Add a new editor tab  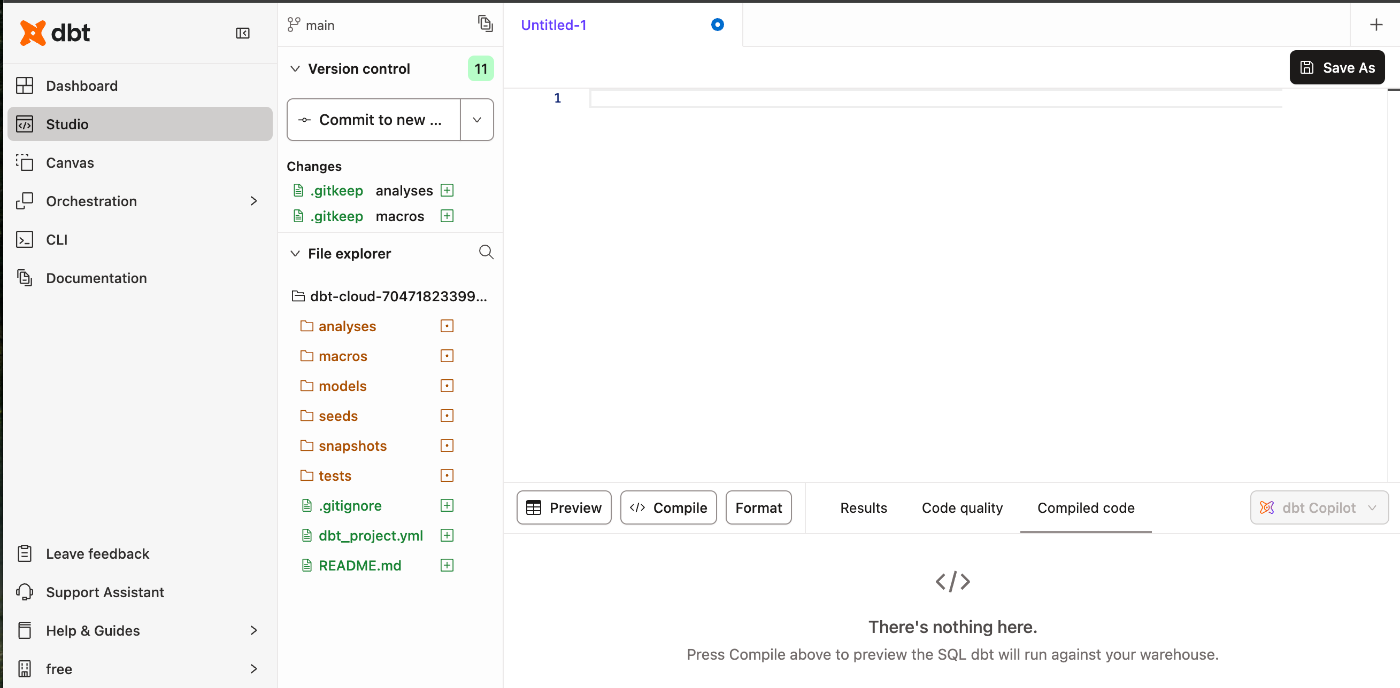(1376, 25)
